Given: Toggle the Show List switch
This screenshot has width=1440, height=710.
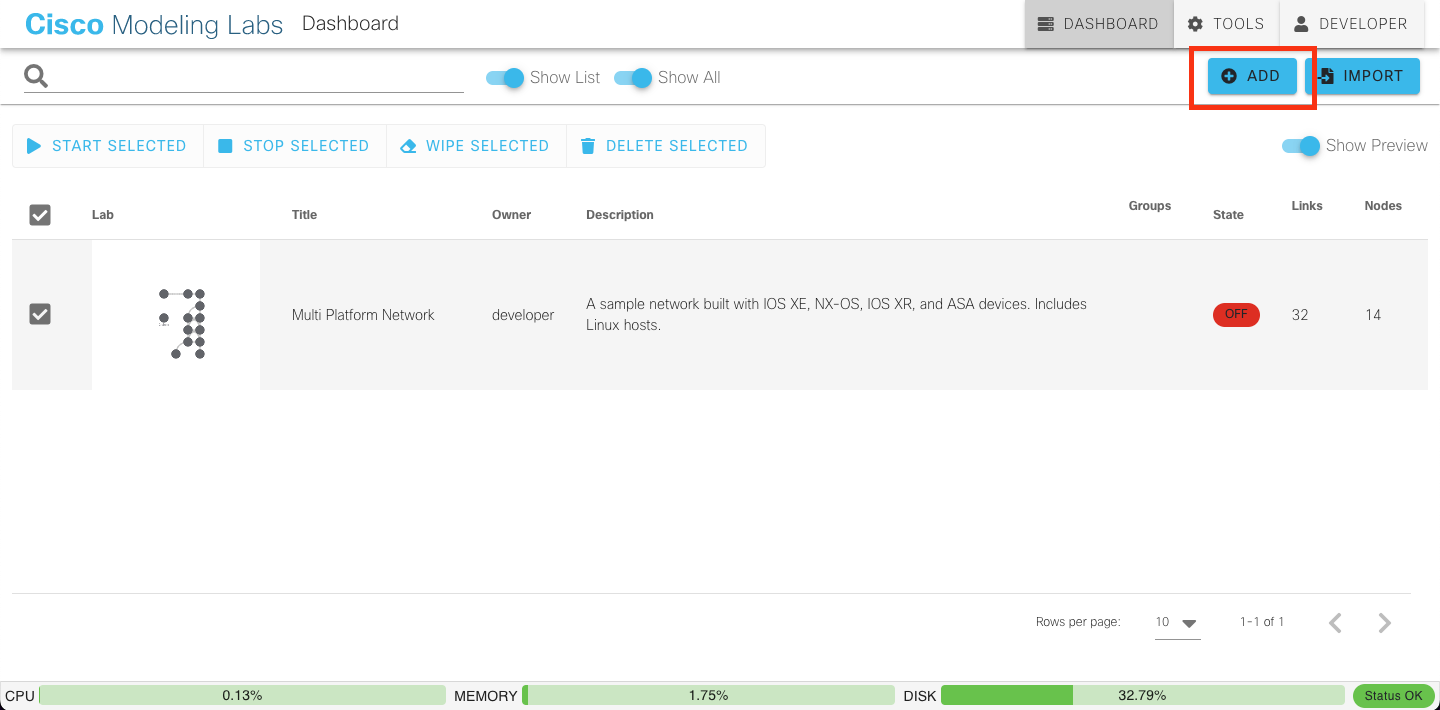Looking at the screenshot, I should pyautogui.click(x=505, y=78).
